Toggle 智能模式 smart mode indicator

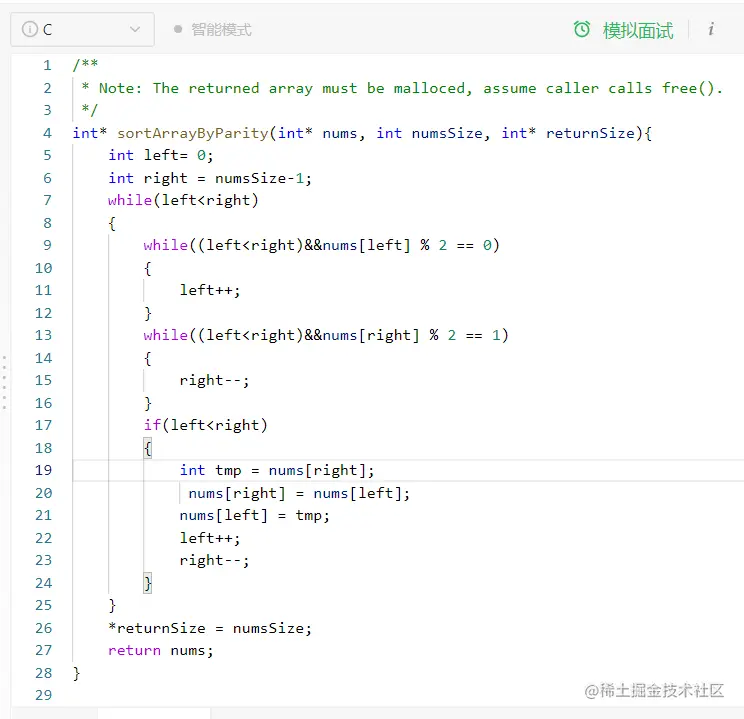click(213, 29)
